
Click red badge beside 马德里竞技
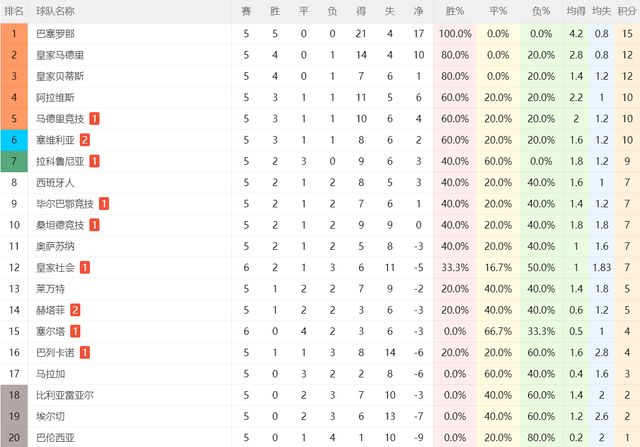(x=94, y=119)
